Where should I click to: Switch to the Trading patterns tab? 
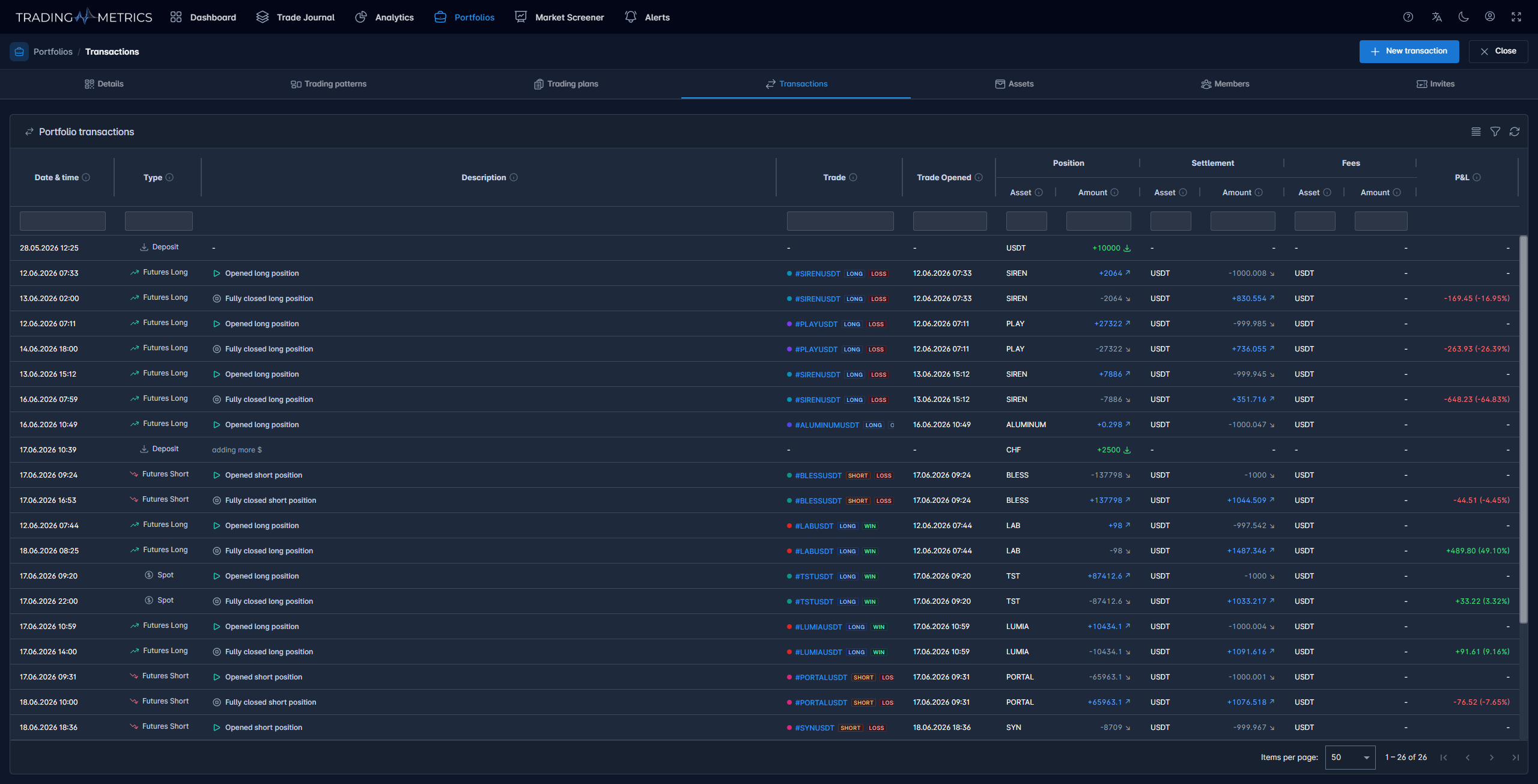point(329,84)
